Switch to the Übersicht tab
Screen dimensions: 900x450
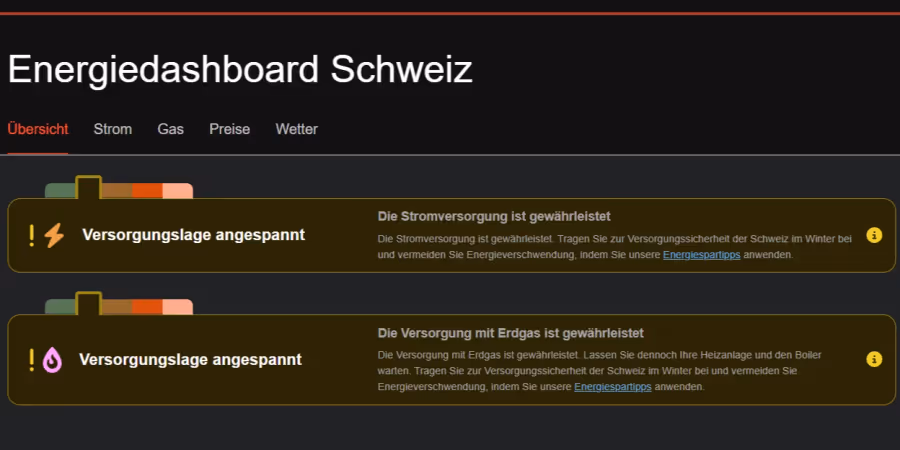point(38,129)
